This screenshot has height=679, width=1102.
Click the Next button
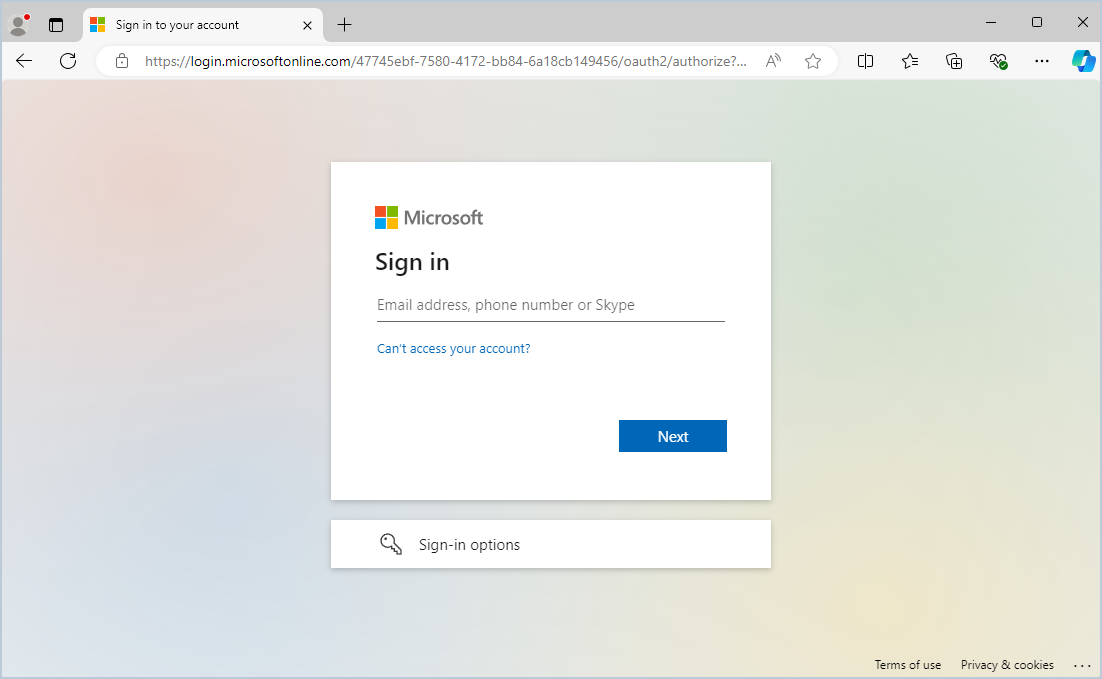click(x=673, y=436)
